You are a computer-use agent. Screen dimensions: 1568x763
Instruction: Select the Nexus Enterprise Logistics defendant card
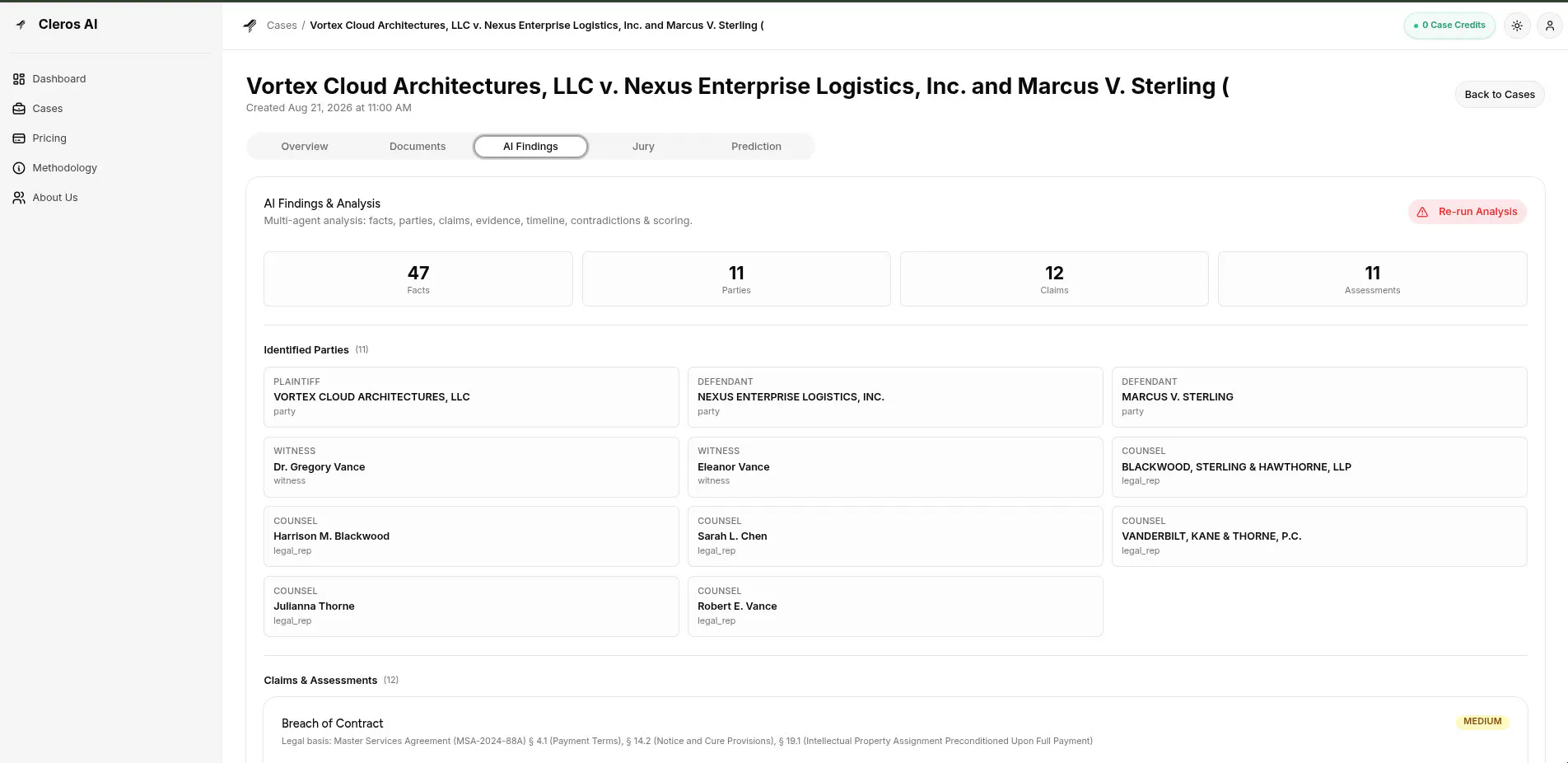[x=895, y=397]
